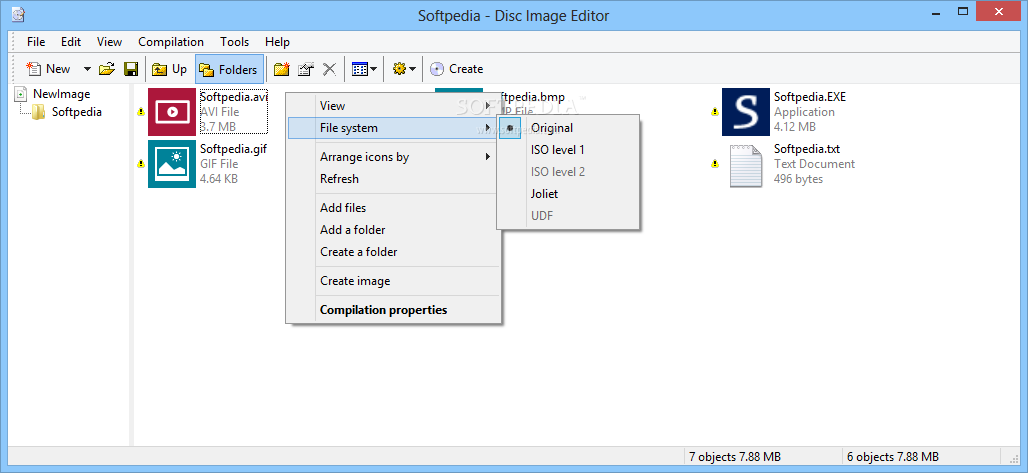
Task: Click the Softpedia.bmp file name
Action: coord(532,97)
